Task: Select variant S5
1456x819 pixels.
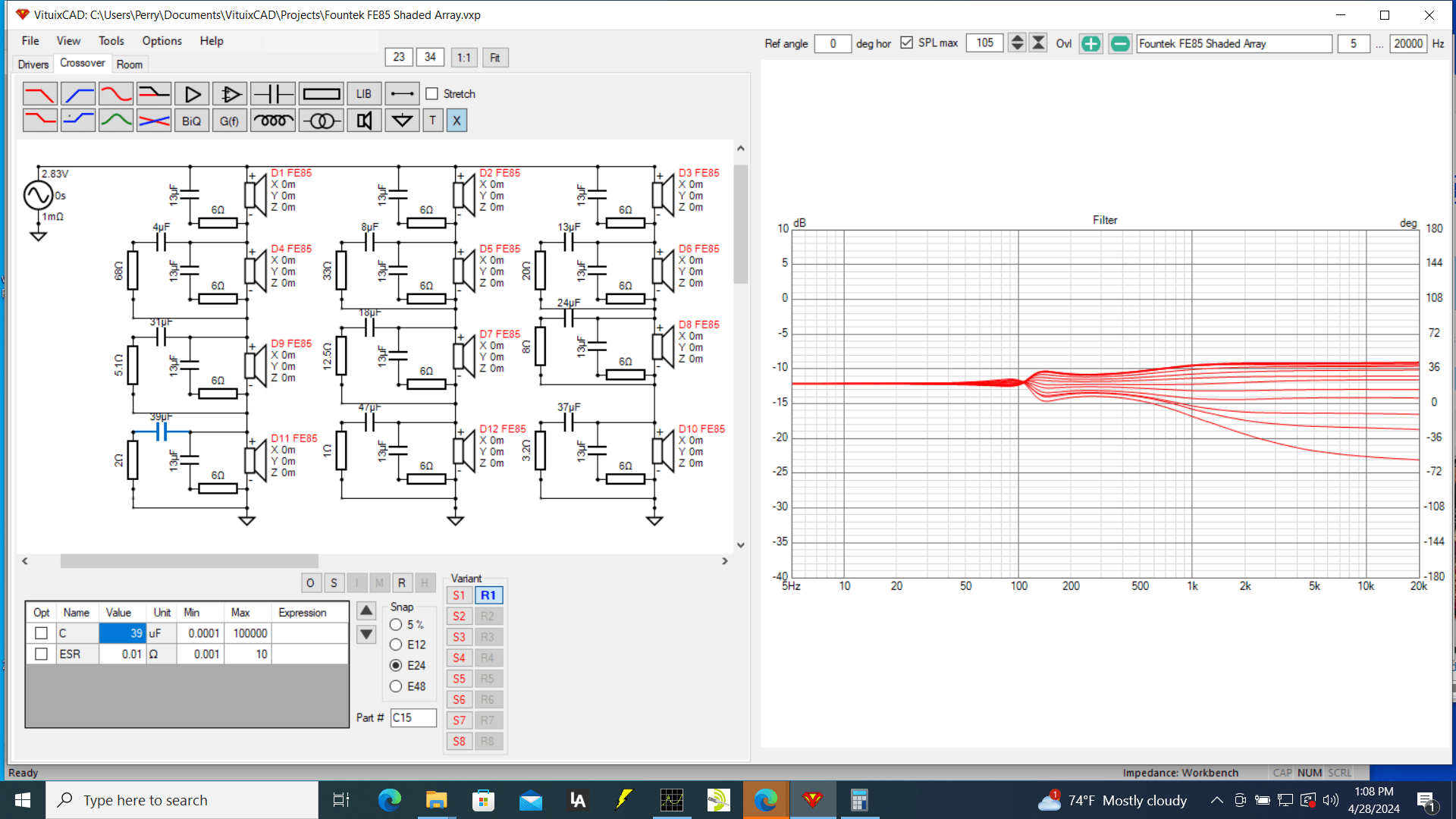Action: point(459,679)
